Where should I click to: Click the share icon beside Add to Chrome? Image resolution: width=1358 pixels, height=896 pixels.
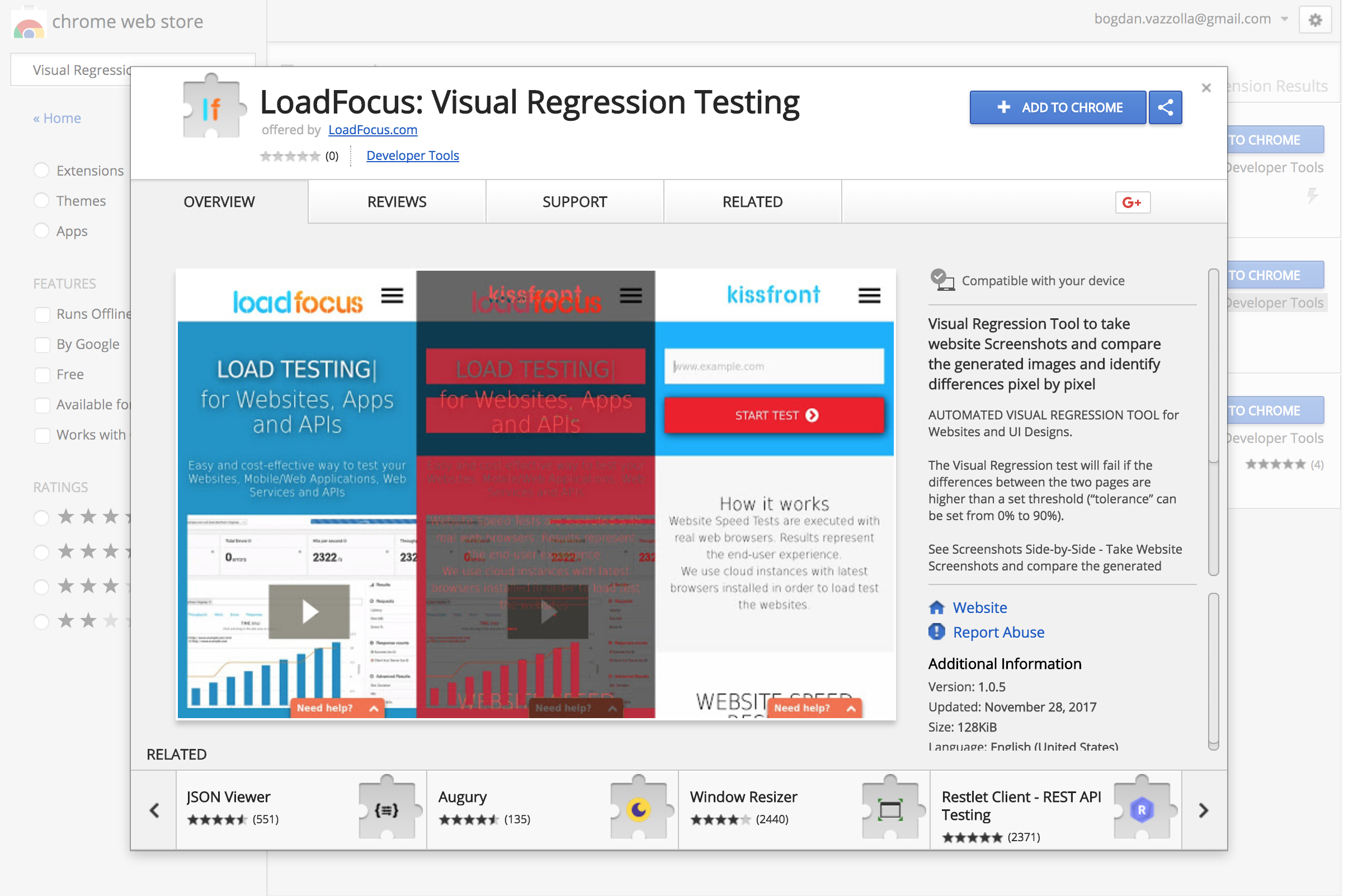1165,107
